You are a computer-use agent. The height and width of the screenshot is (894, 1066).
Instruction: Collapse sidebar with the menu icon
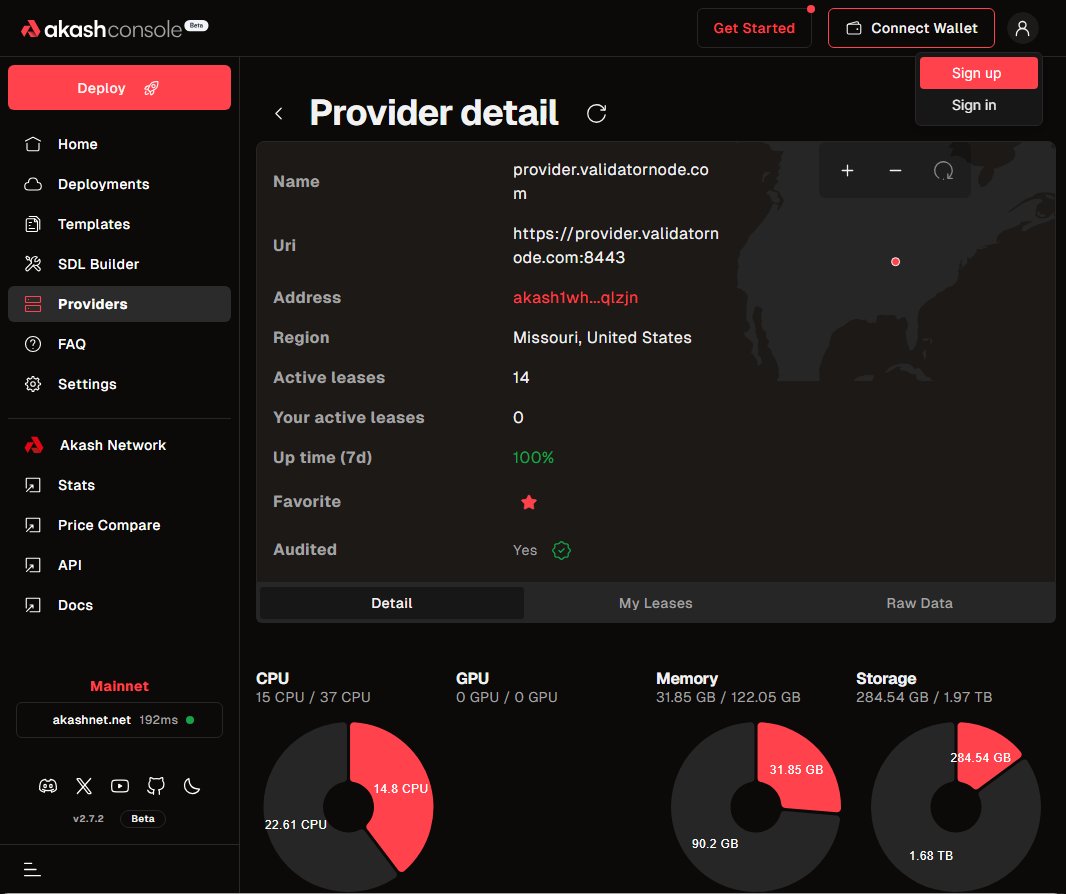tap(32, 870)
